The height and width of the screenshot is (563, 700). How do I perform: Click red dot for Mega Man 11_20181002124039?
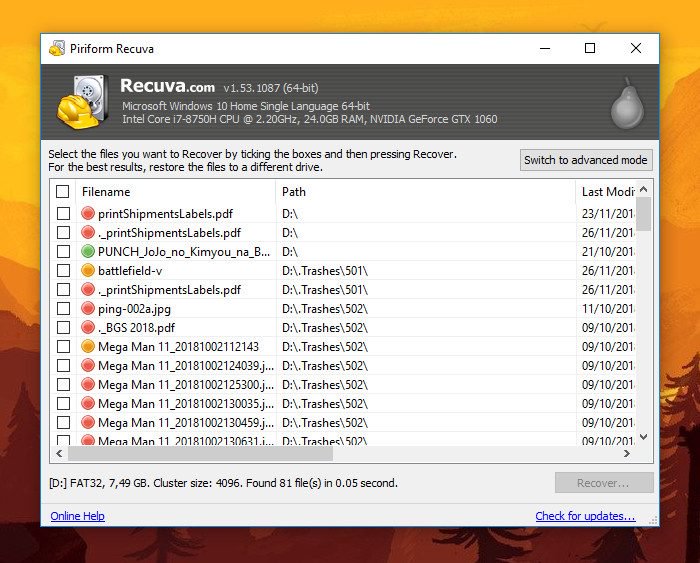pyautogui.click(x=88, y=365)
